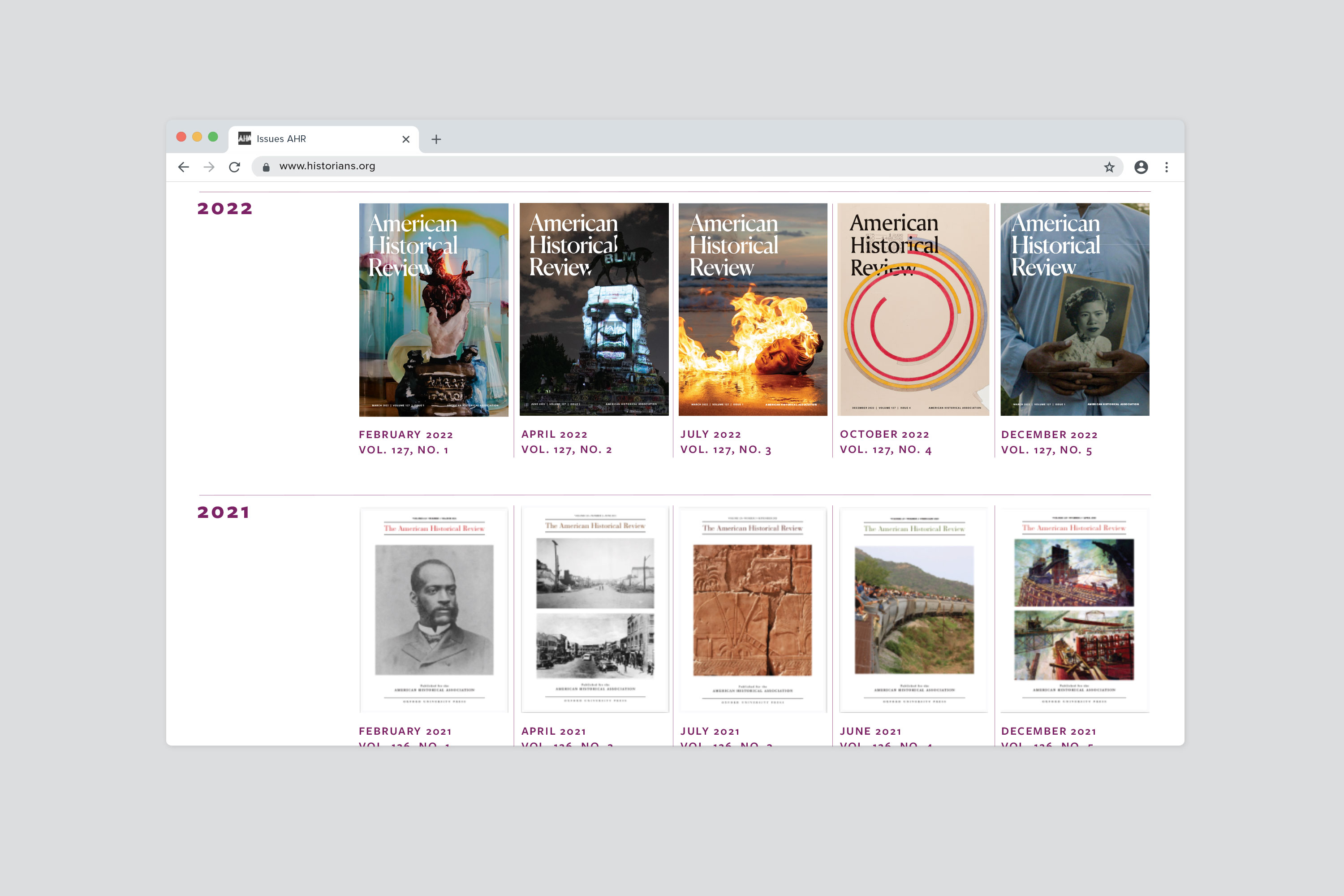This screenshot has width=1344, height=896.
Task: Click the browser forward arrow
Action: click(209, 167)
